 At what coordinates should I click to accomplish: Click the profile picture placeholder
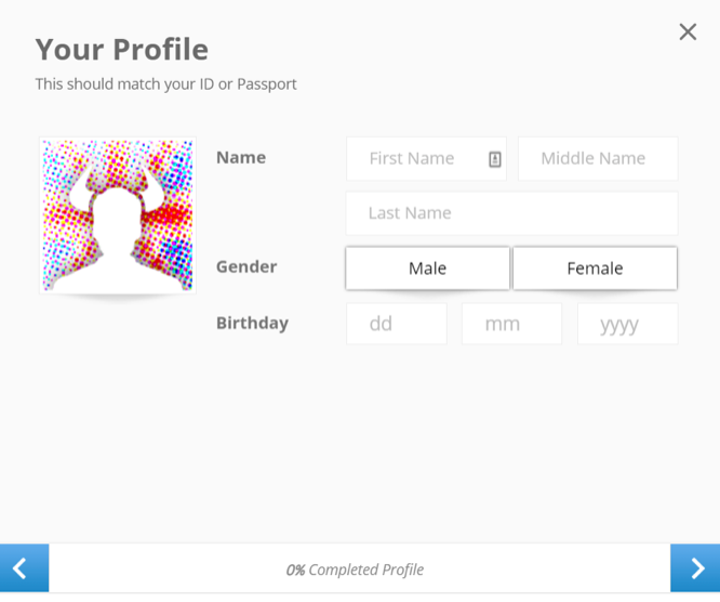click(118, 215)
